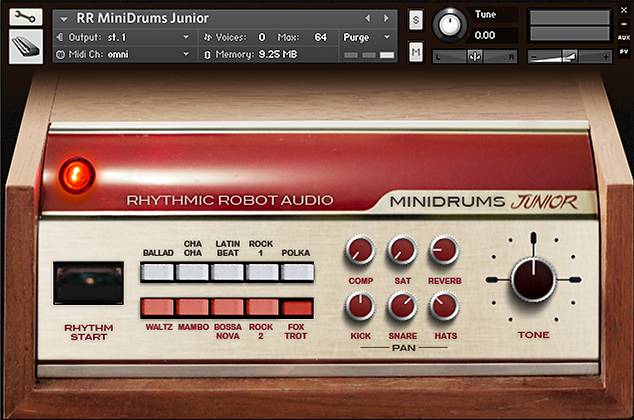This screenshot has height=420, width=634.
Task: Click the Output speaker icon
Action: click(x=60, y=37)
